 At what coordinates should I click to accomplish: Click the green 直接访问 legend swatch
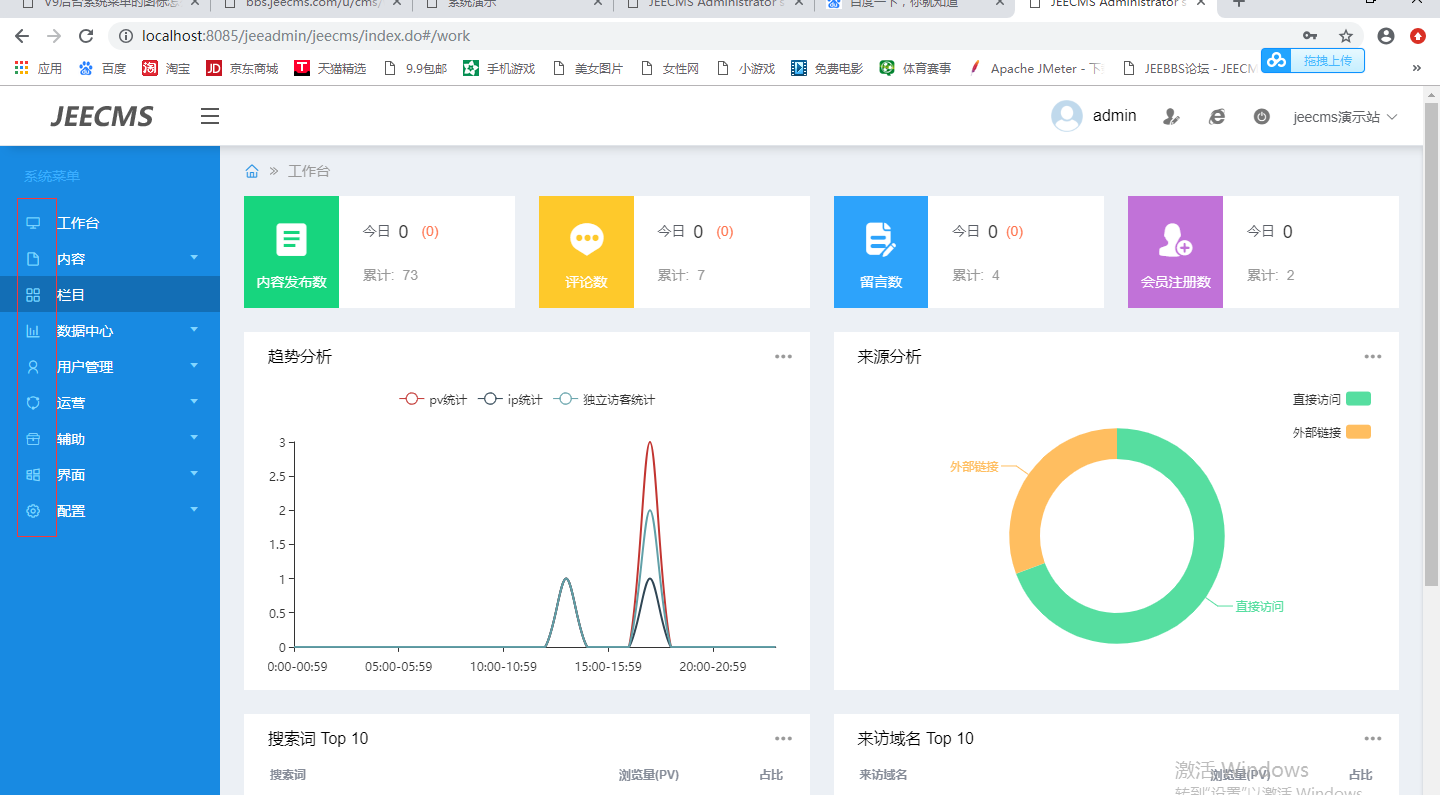click(x=1357, y=399)
